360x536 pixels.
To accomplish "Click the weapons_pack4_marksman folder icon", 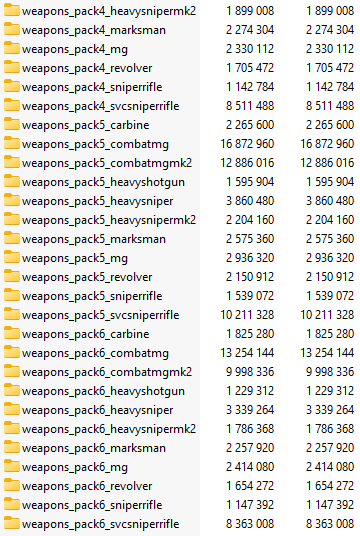I will pyautogui.click(x=12, y=29).
